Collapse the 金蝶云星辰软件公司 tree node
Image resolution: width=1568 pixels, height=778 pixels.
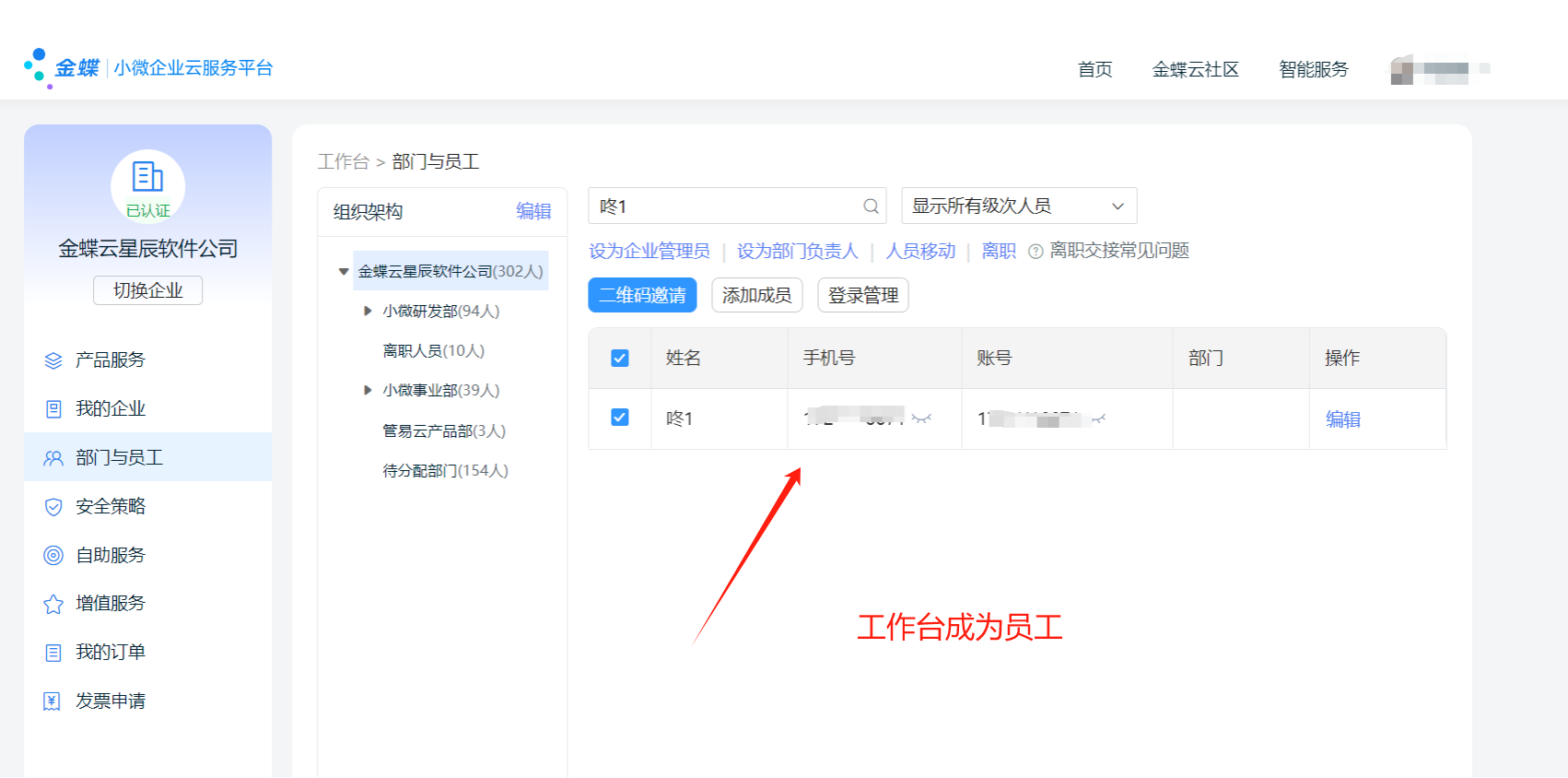pyautogui.click(x=344, y=272)
